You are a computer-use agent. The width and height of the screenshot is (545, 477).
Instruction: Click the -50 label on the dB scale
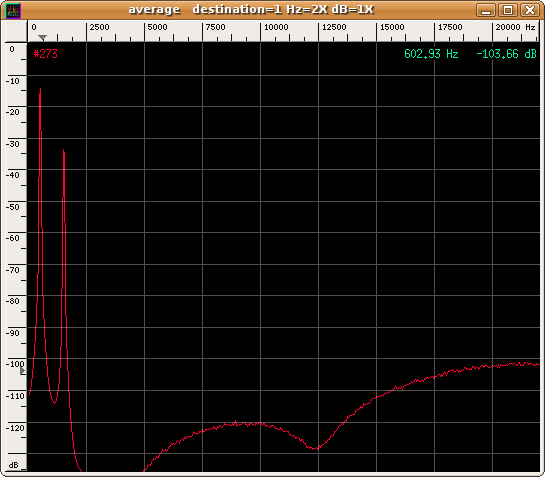click(13, 207)
